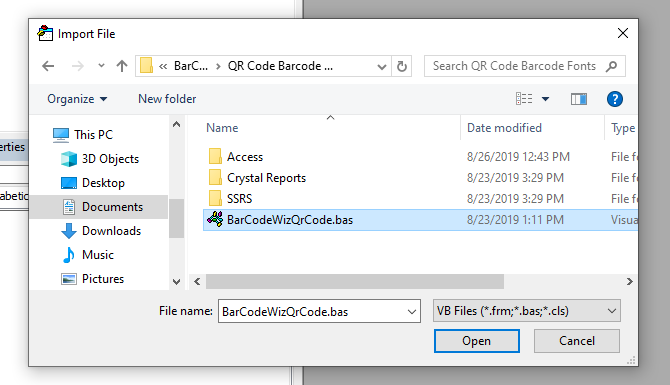Image resolution: width=670 pixels, height=385 pixels.
Task: Click the change view layout icon
Action: coord(524,99)
